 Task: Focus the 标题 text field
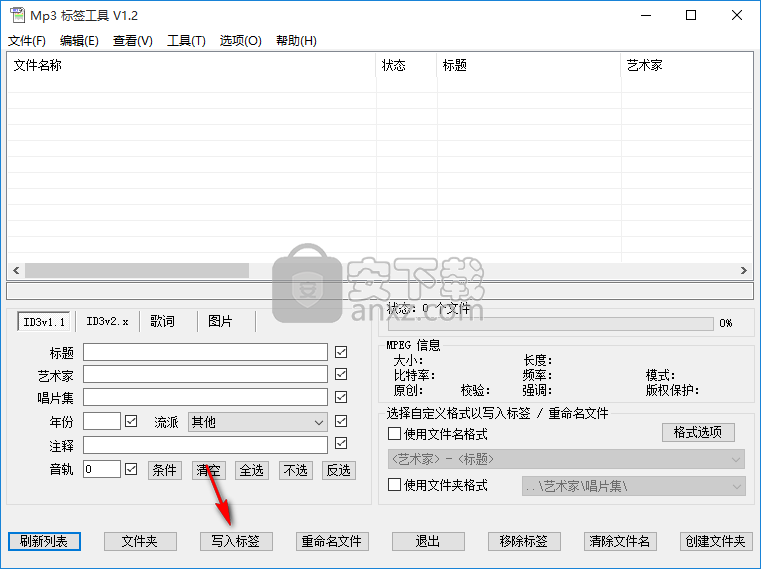click(205, 352)
